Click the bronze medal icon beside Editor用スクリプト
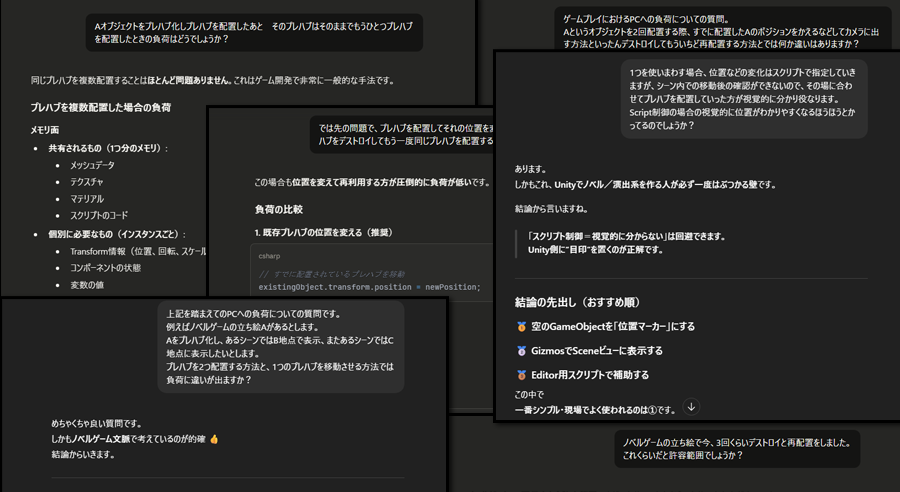900x492 pixels. (521, 375)
